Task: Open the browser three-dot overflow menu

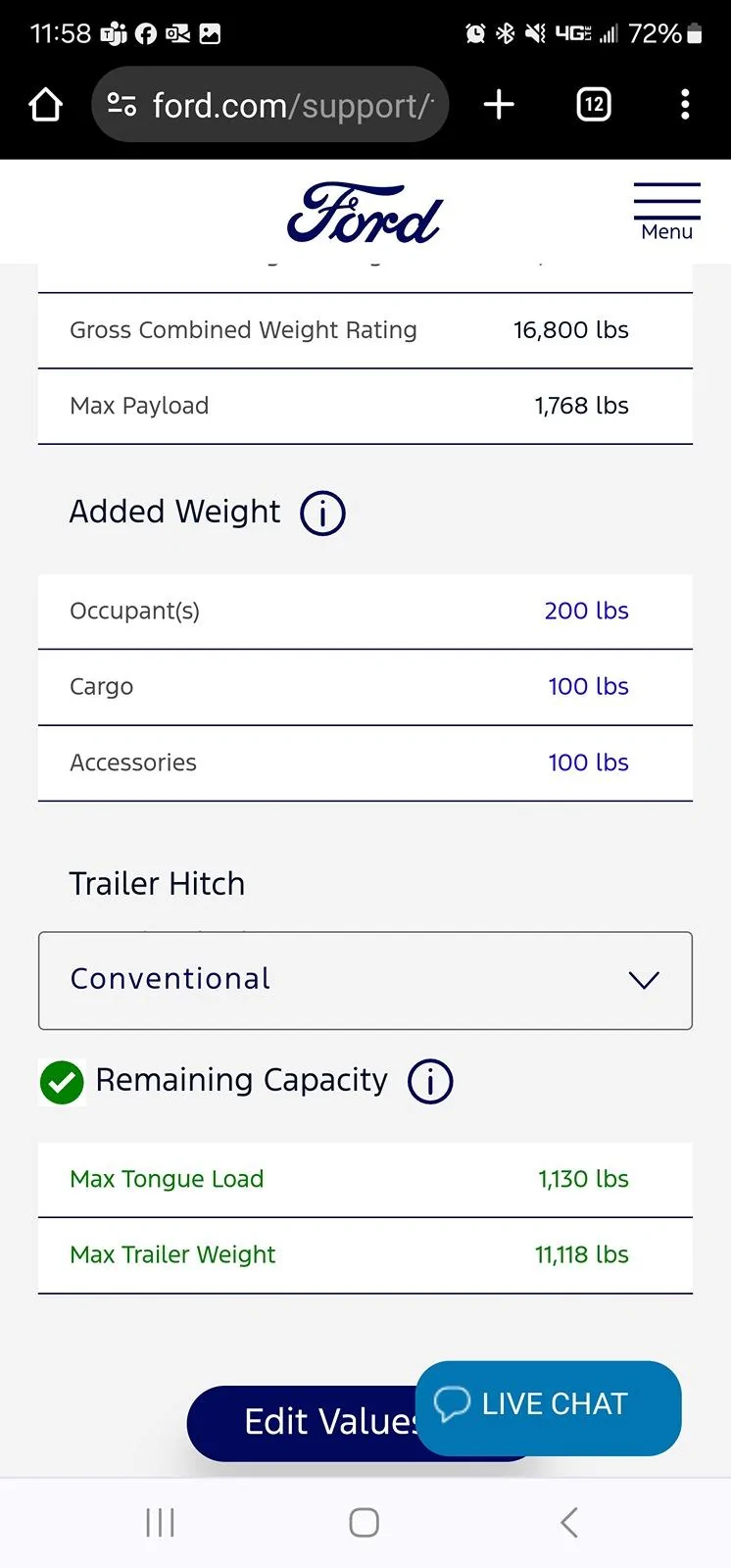Action: [x=685, y=103]
